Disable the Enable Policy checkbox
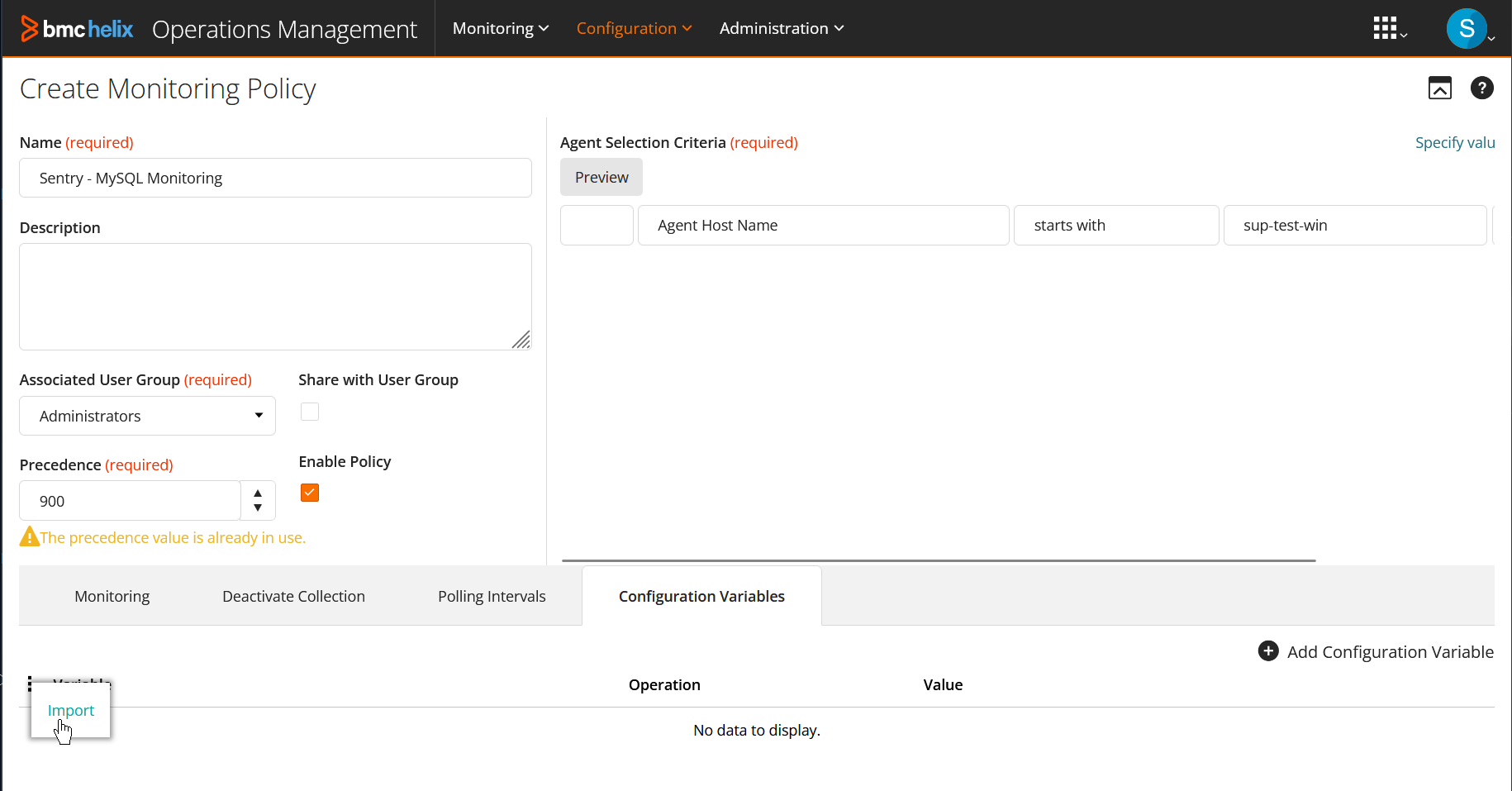The width and height of the screenshot is (1512, 791). [308, 492]
